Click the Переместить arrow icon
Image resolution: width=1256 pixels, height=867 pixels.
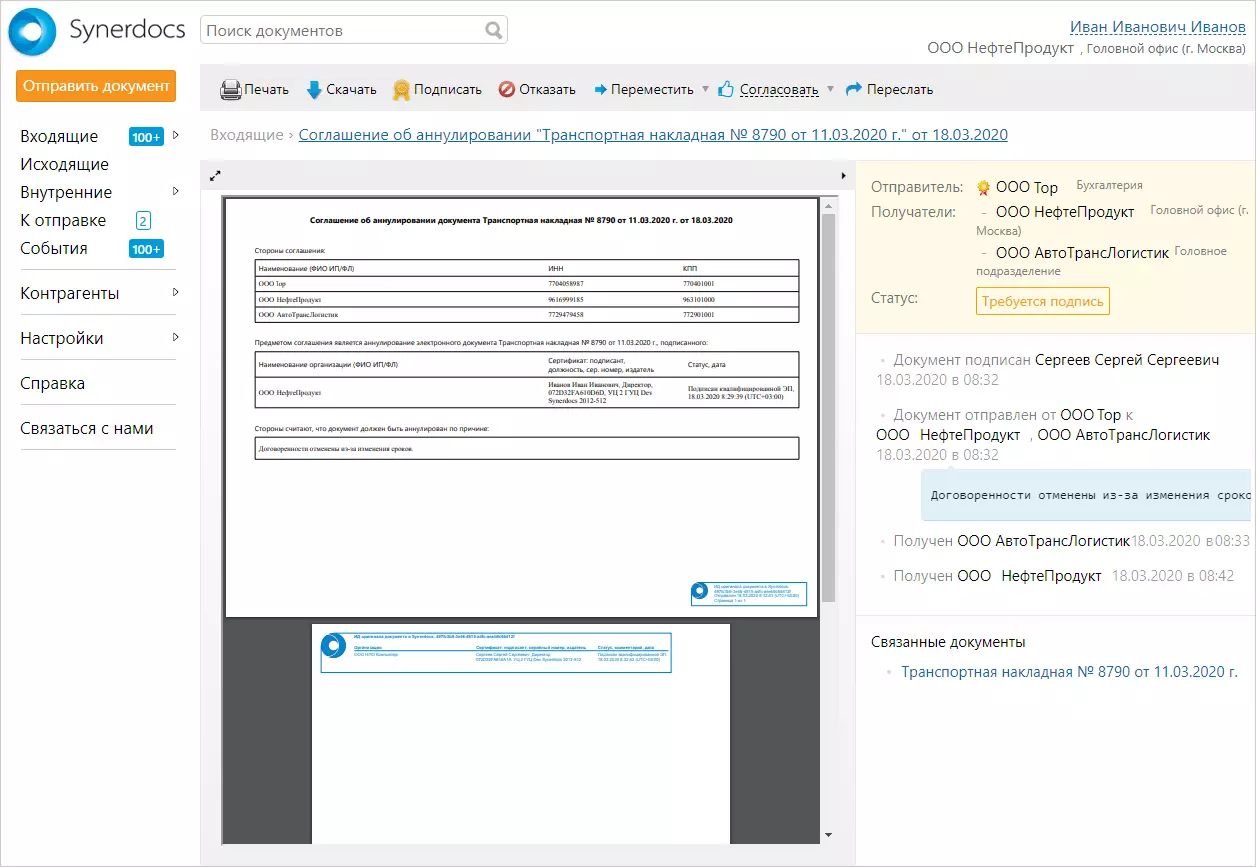coord(601,90)
